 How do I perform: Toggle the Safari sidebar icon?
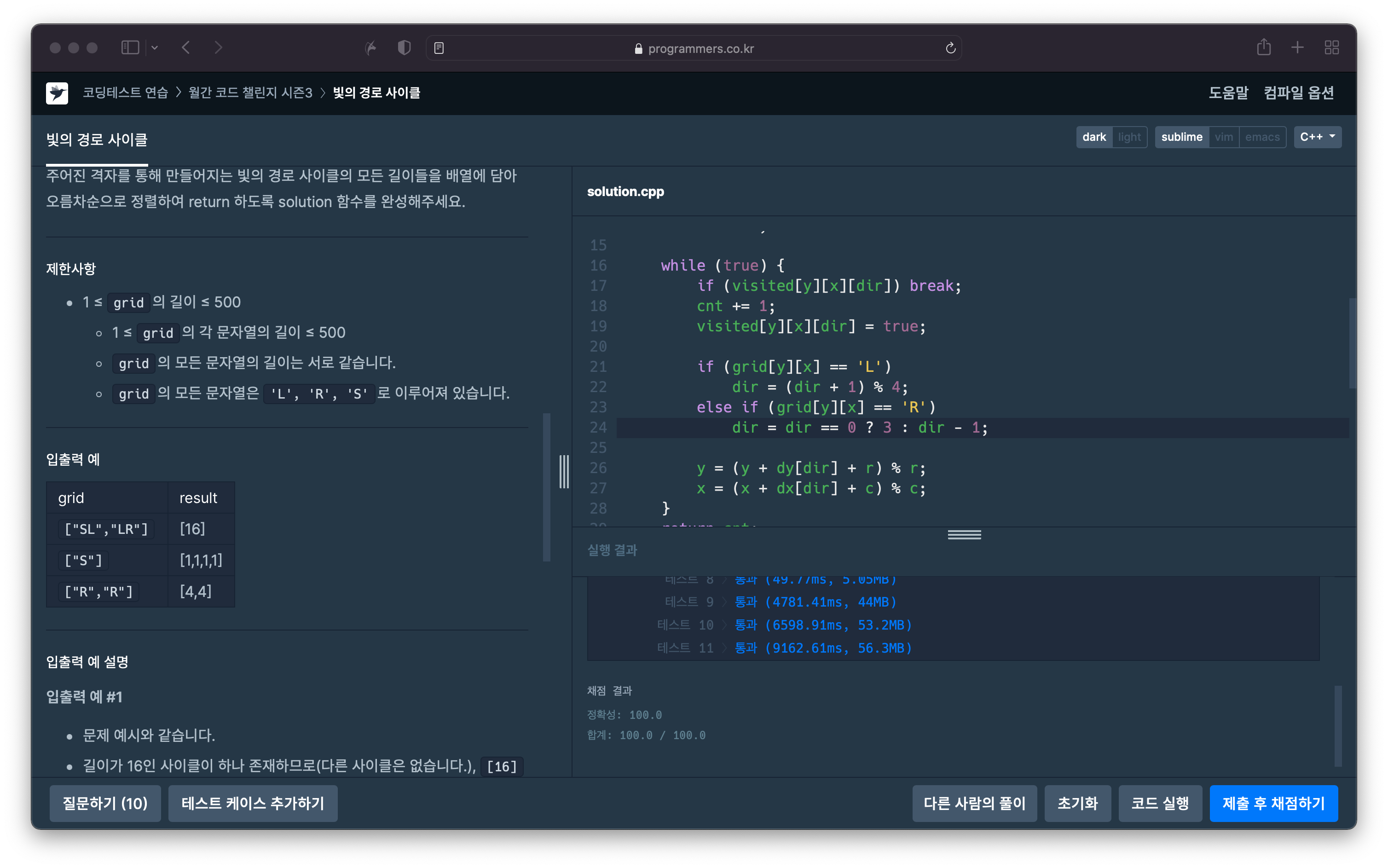(130, 48)
